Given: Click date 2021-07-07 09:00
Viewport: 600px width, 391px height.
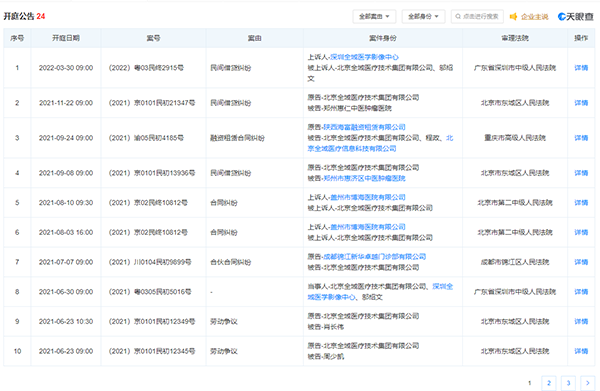Looking at the screenshot, I should point(66,262).
